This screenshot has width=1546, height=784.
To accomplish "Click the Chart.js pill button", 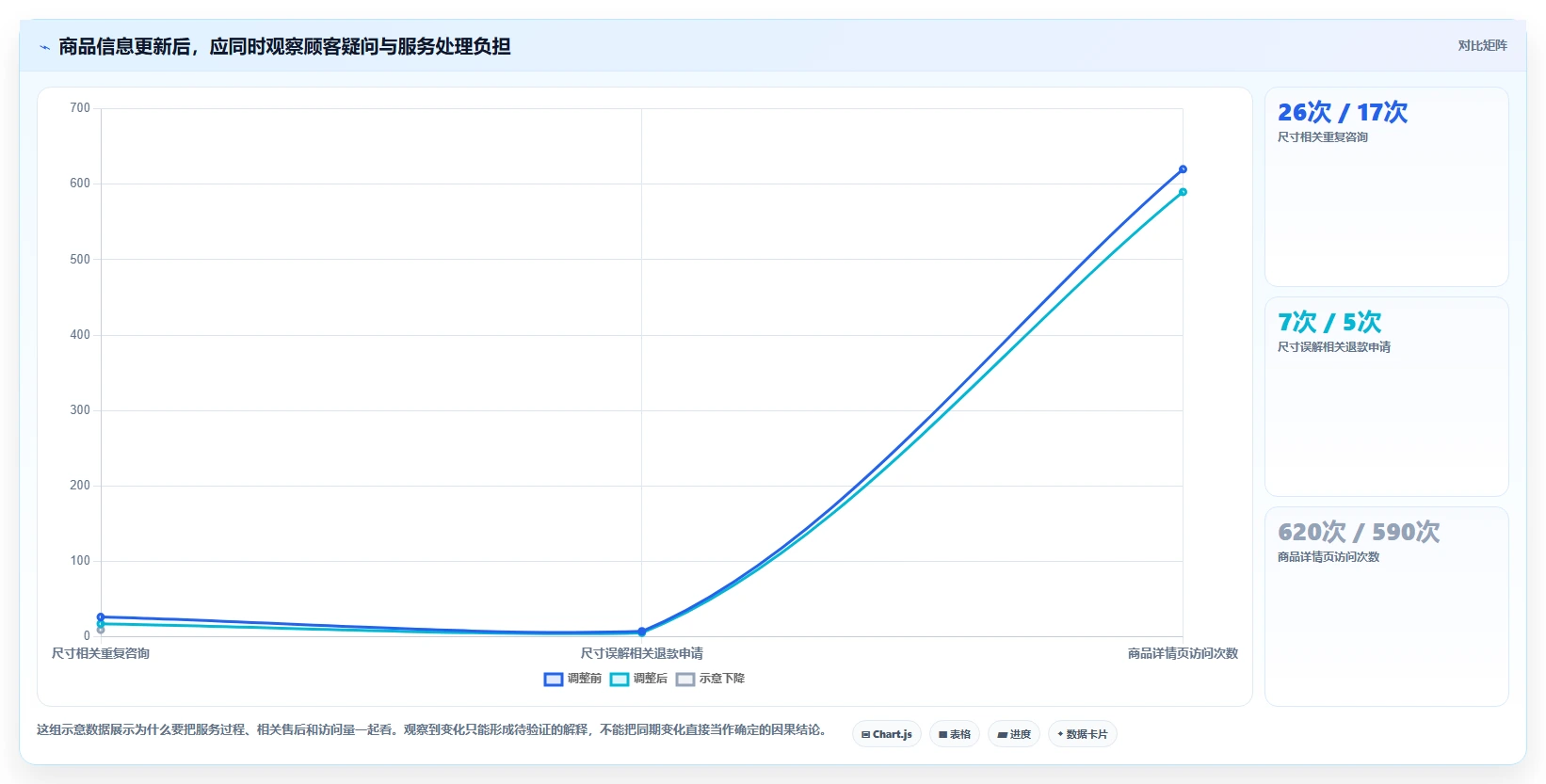I will (886, 734).
